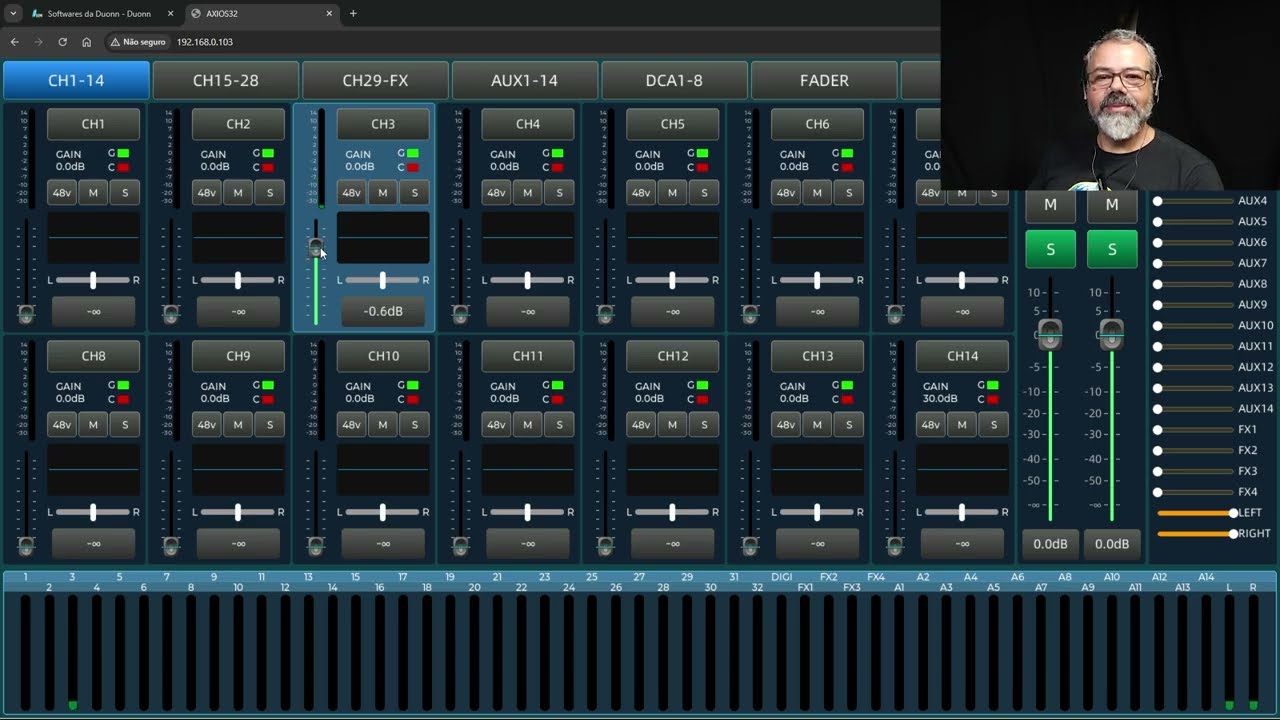Go back in browser history
The width and height of the screenshot is (1280, 720).
pos(14,42)
